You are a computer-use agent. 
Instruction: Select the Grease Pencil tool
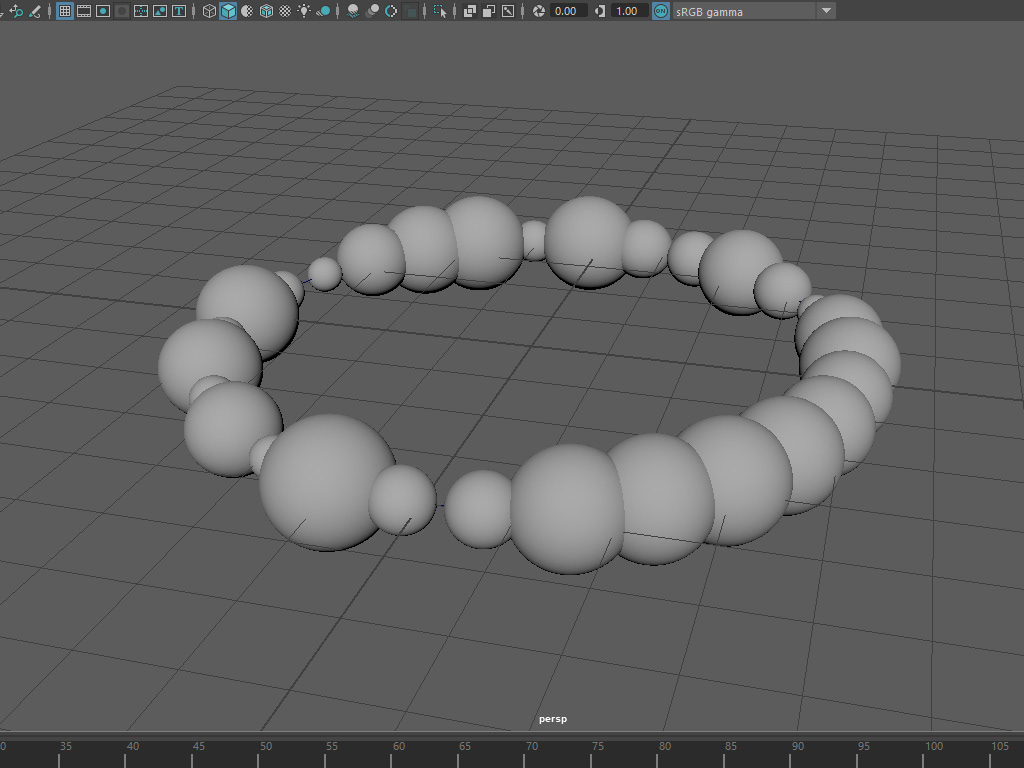point(35,11)
